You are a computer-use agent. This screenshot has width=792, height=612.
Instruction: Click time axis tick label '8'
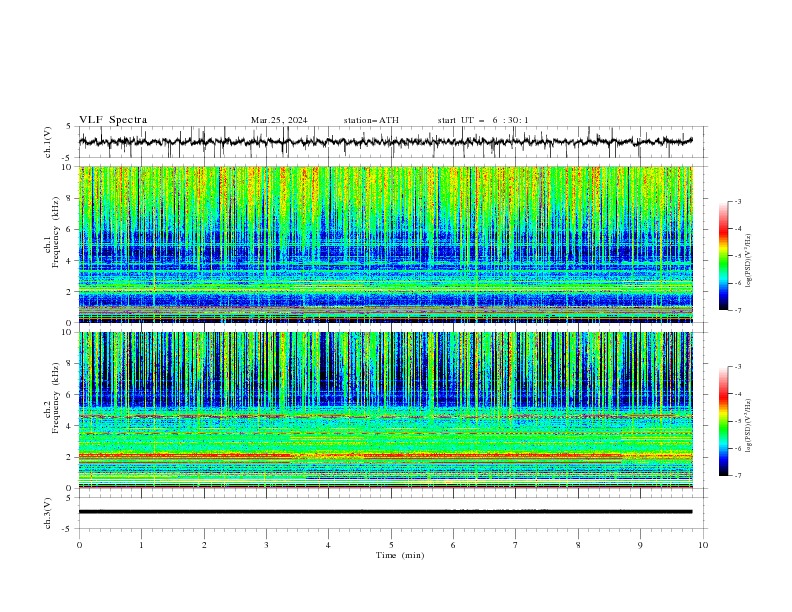578,545
